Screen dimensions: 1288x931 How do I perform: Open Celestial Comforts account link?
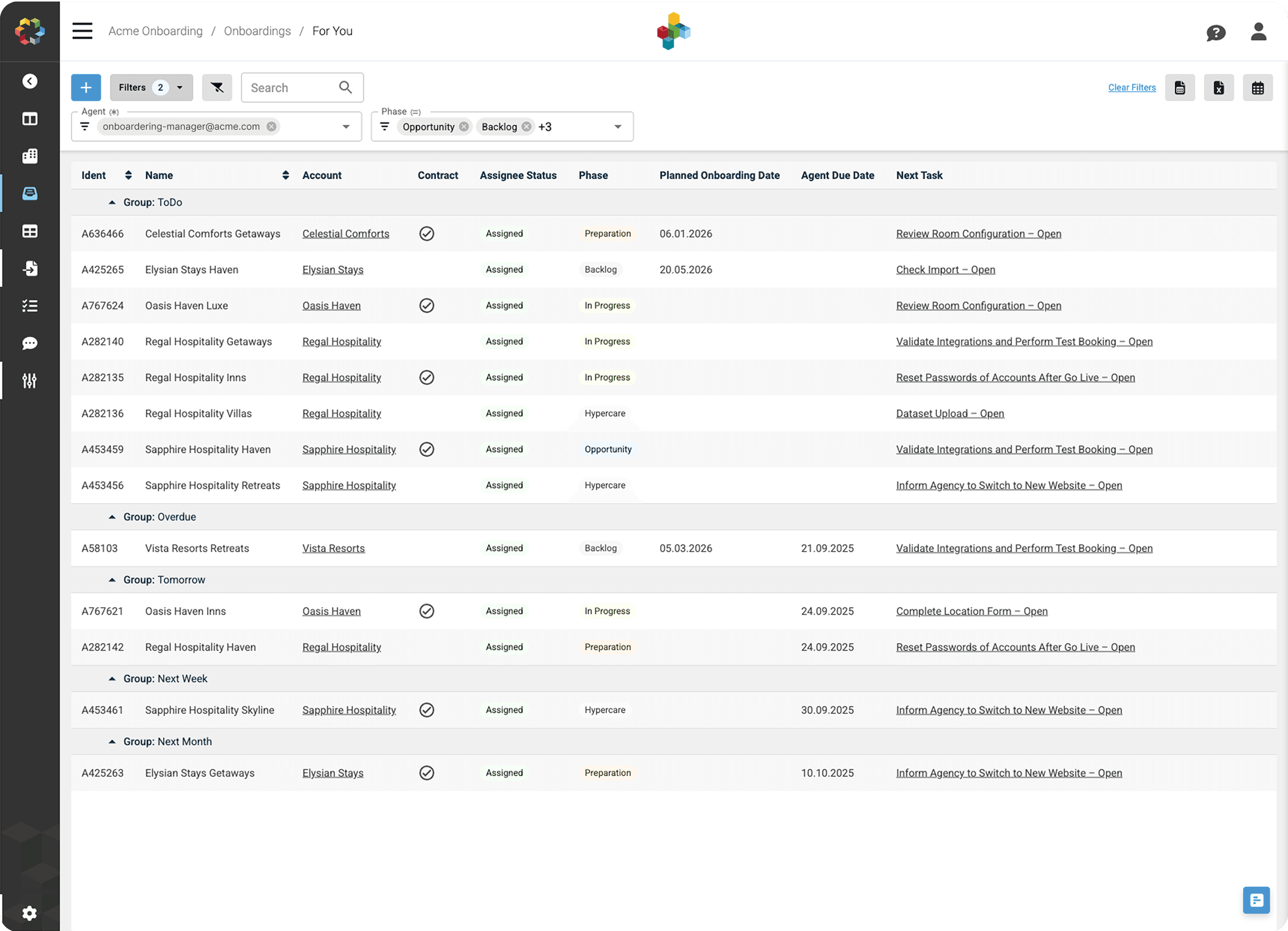(x=345, y=234)
